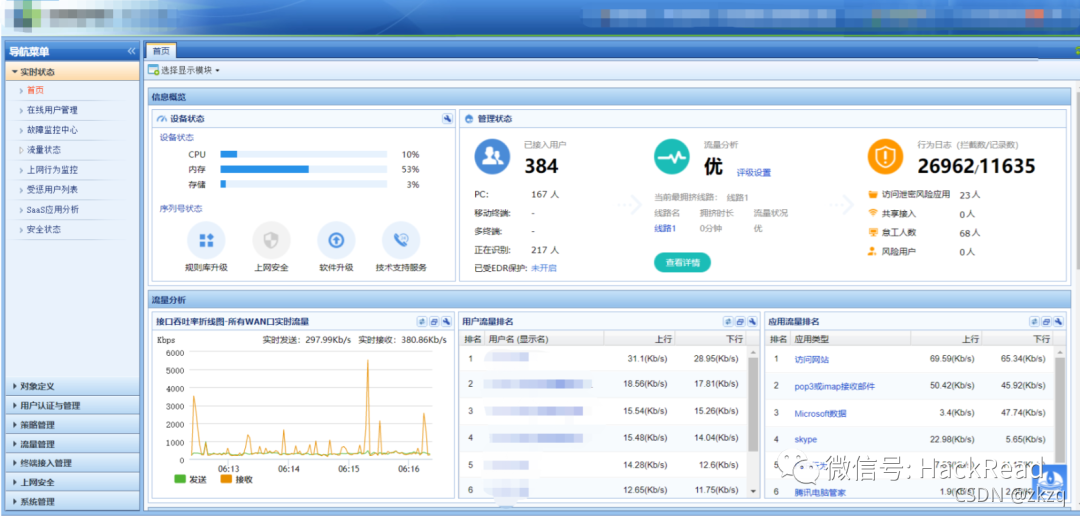Open 安全状态 from the menu
The height and width of the screenshot is (516, 1080).
pyautogui.click(x=44, y=229)
